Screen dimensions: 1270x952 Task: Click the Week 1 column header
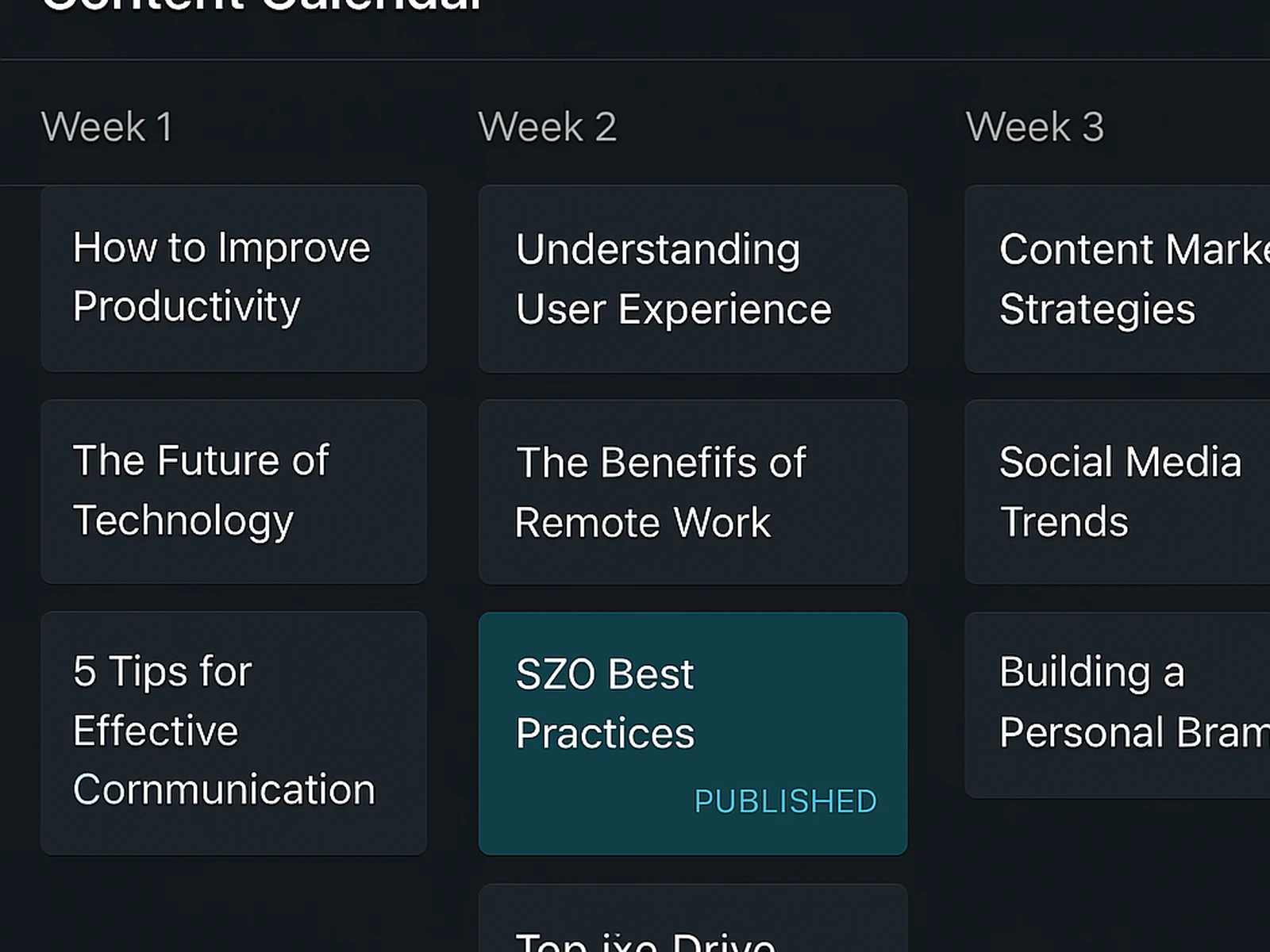click(x=106, y=127)
